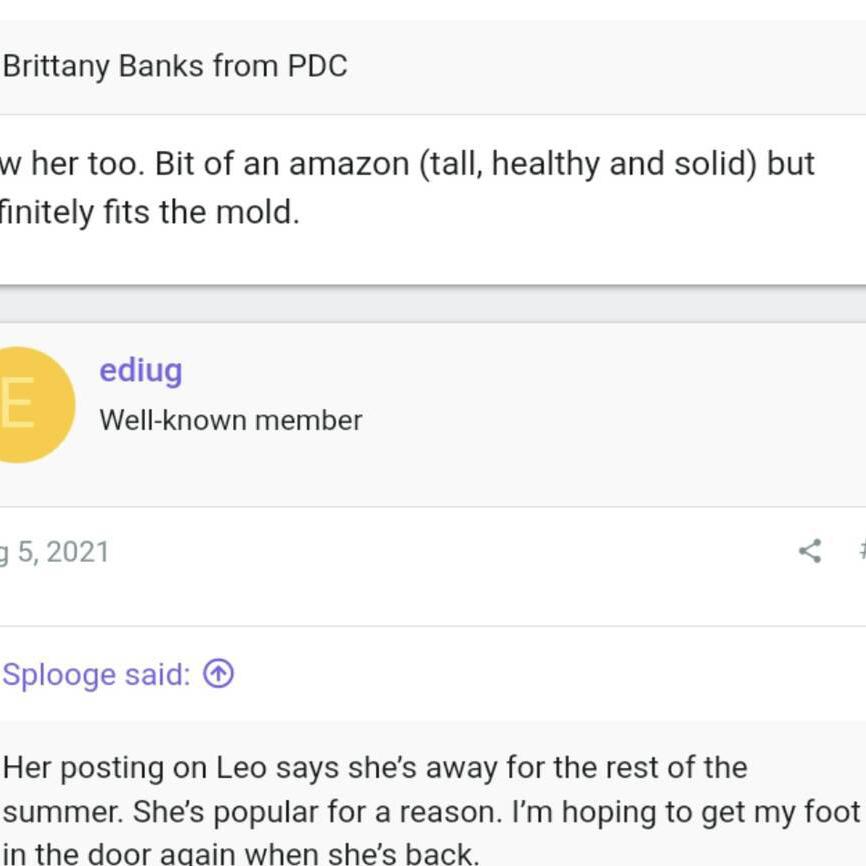
Task: Click the quote line 'Her posting on Leo'
Action: tap(376, 768)
